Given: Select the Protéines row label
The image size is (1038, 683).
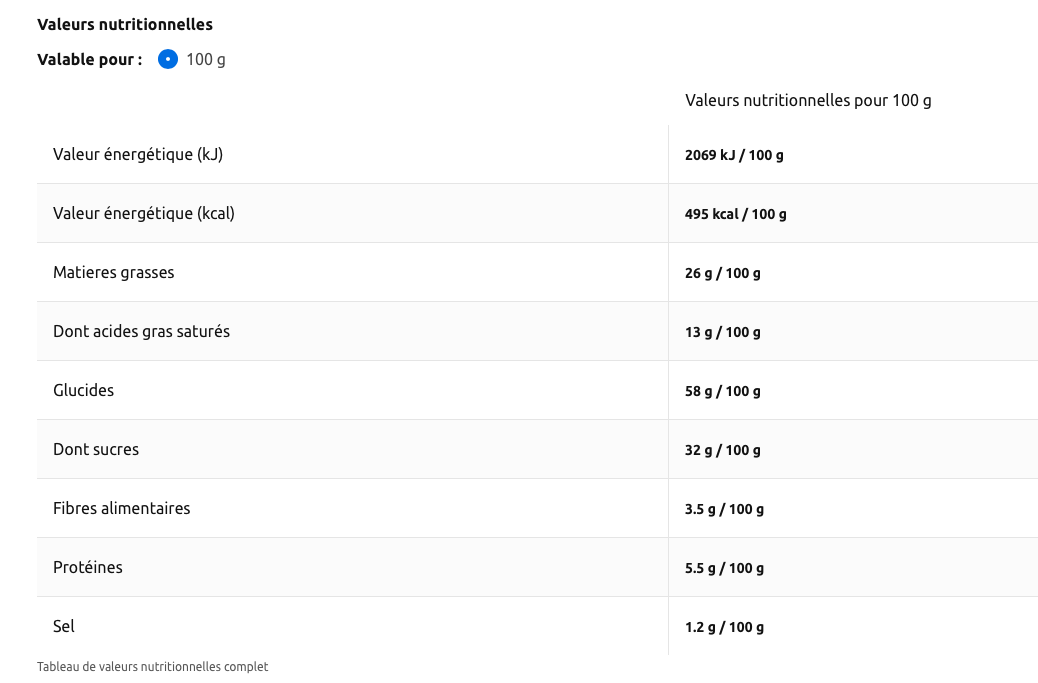Looking at the screenshot, I should [x=88, y=567].
